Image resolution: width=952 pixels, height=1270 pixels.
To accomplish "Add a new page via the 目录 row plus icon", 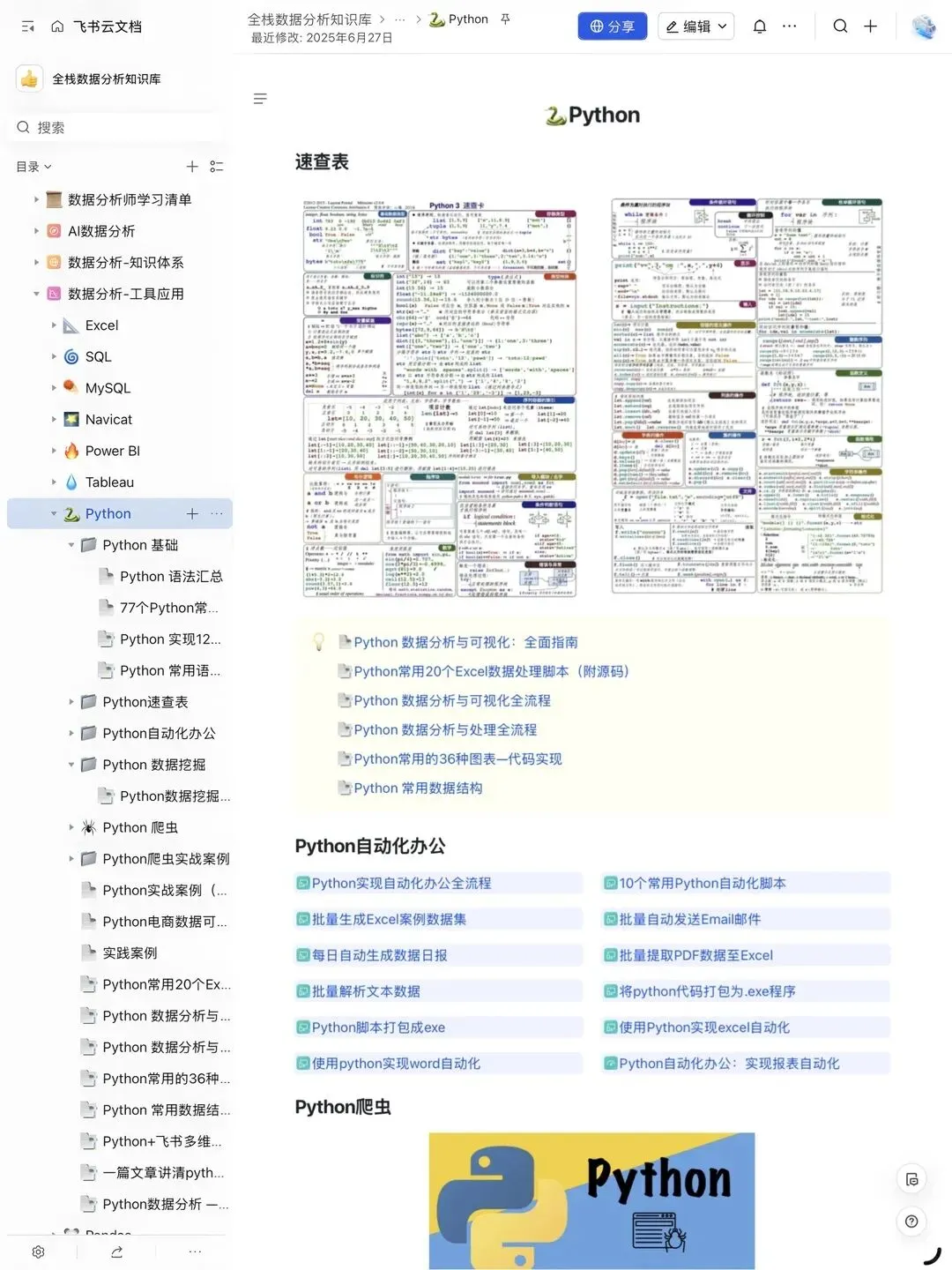I will point(192,167).
